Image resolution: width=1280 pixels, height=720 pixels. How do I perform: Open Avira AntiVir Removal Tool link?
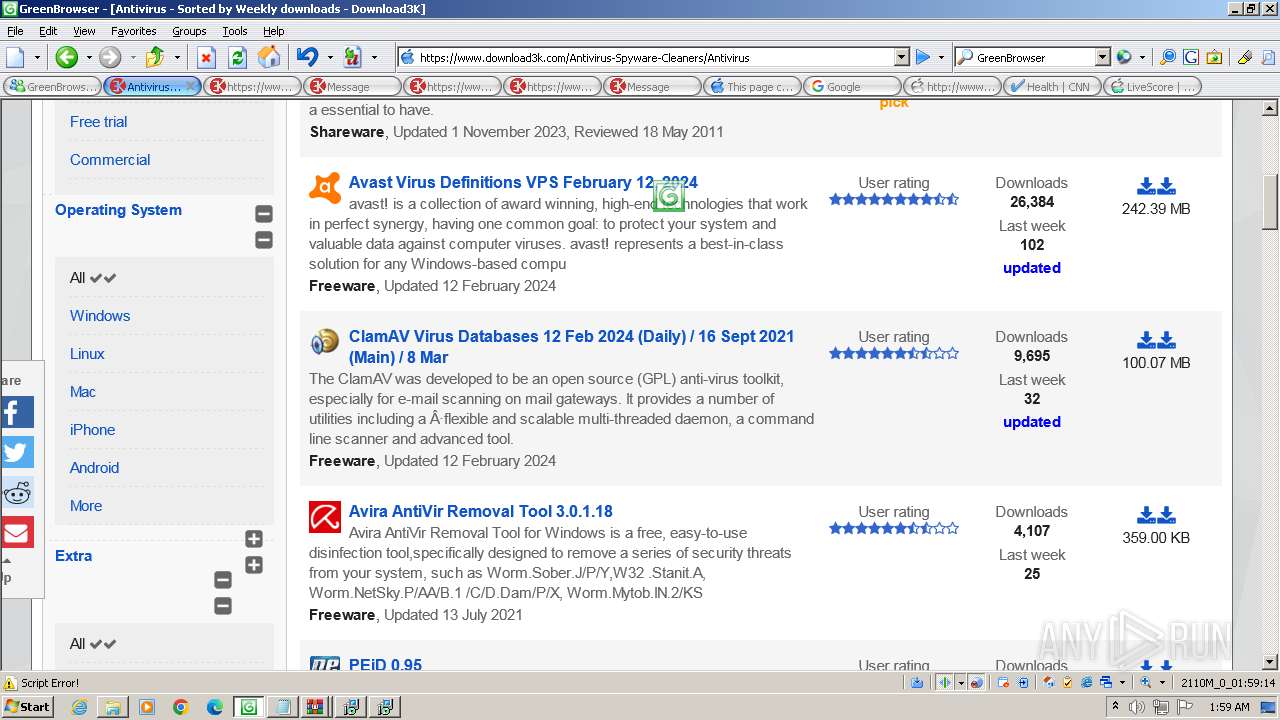click(480, 511)
